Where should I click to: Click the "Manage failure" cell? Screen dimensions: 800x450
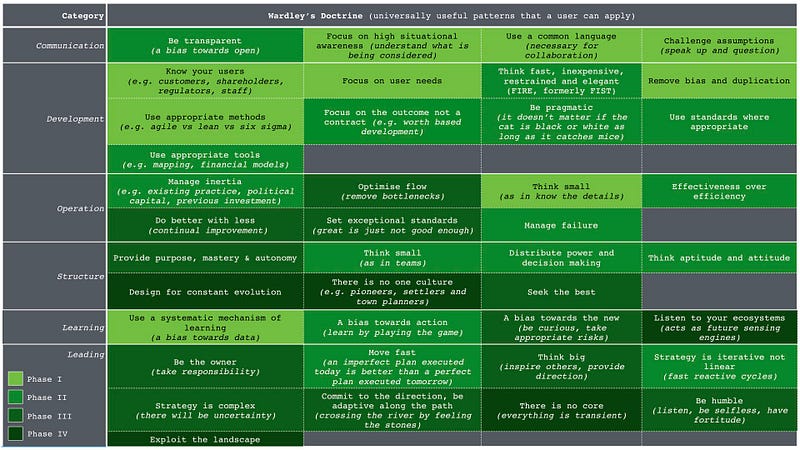coord(560,225)
